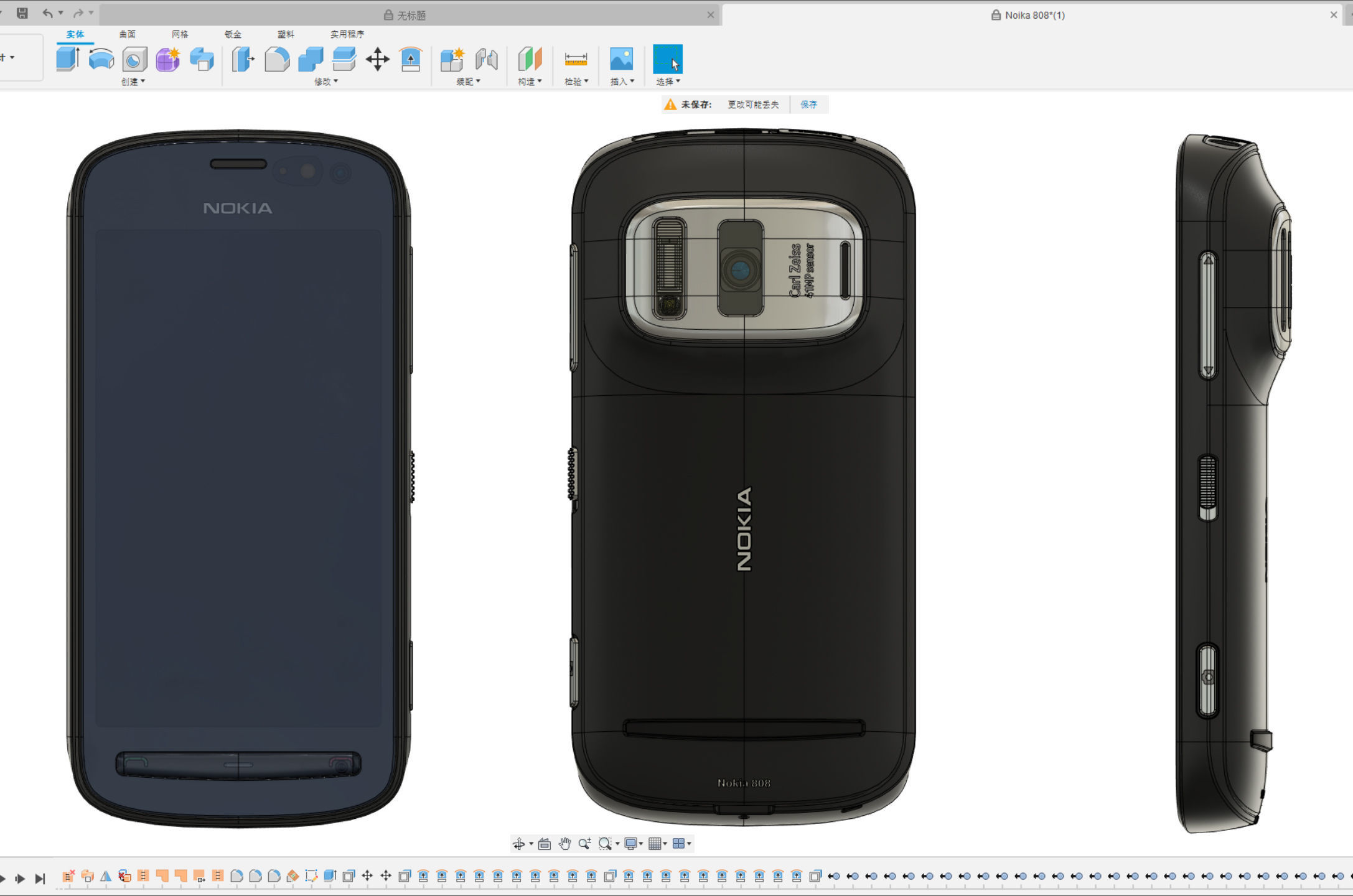Expand the 检验 (Inspect) dropdown

[x=576, y=82]
